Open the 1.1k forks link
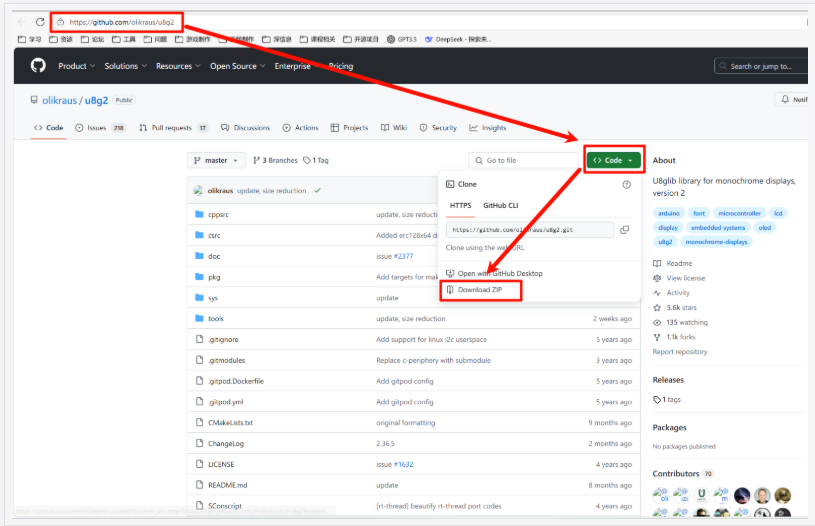Screen dimensions: 815x526 (x=674, y=337)
